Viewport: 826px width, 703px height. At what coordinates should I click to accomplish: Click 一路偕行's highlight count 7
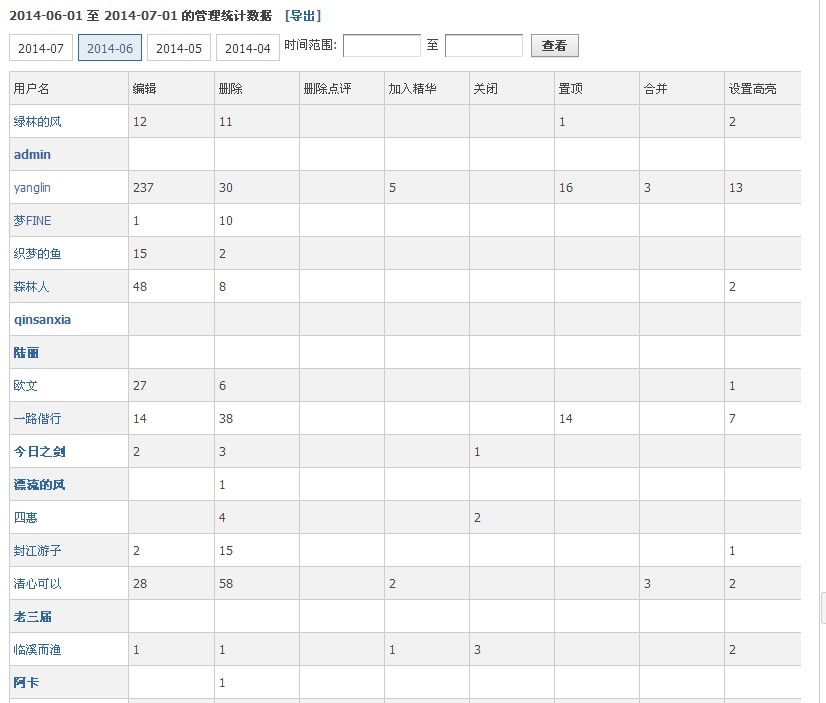(x=732, y=419)
